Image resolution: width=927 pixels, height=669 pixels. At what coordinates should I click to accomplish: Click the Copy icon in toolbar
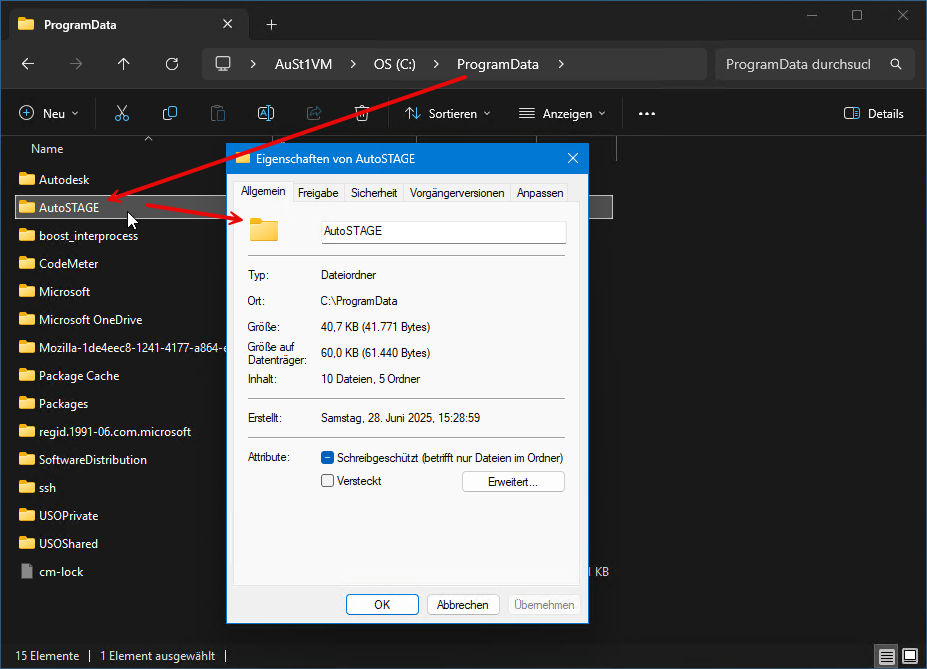[x=170, y=114]
